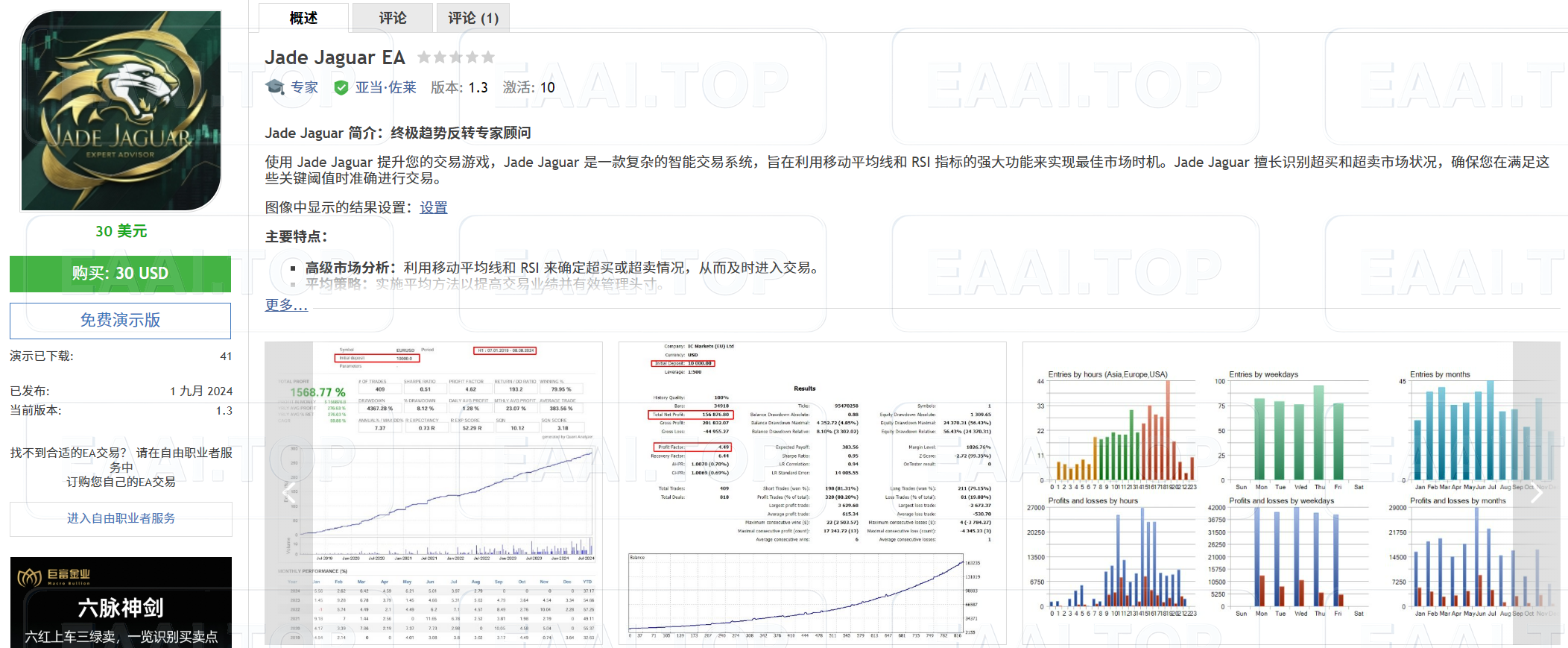
Task: Click the Jade Jaguar EA title
Action: (335, 57)
